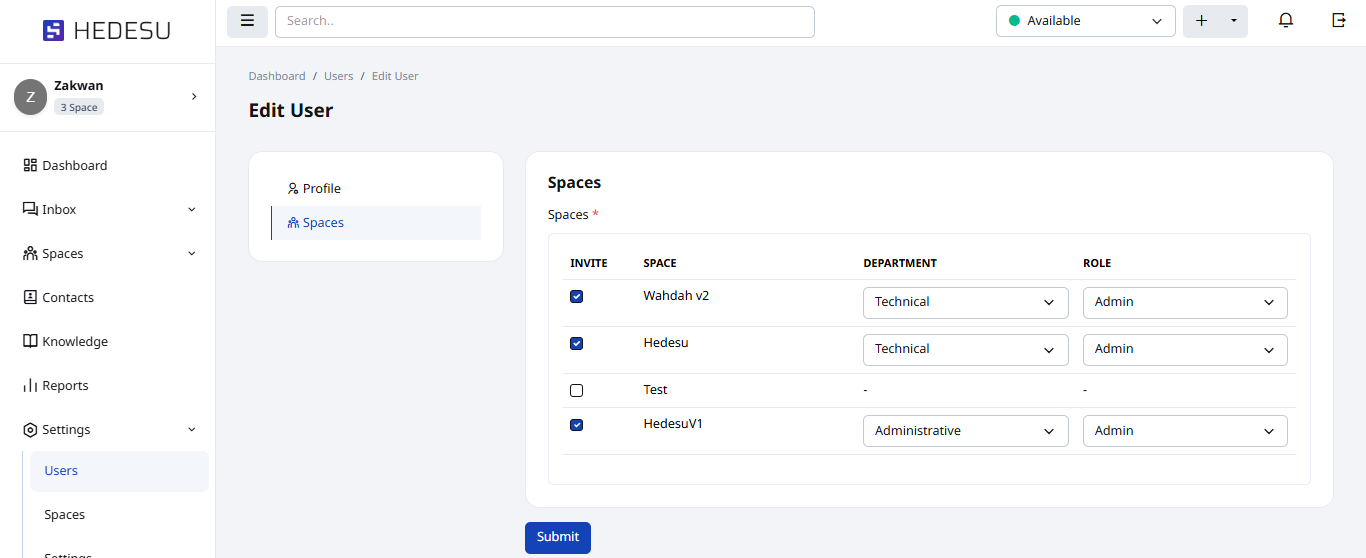Uncheck invite for Wahdah v2 space

click(576, 297)
